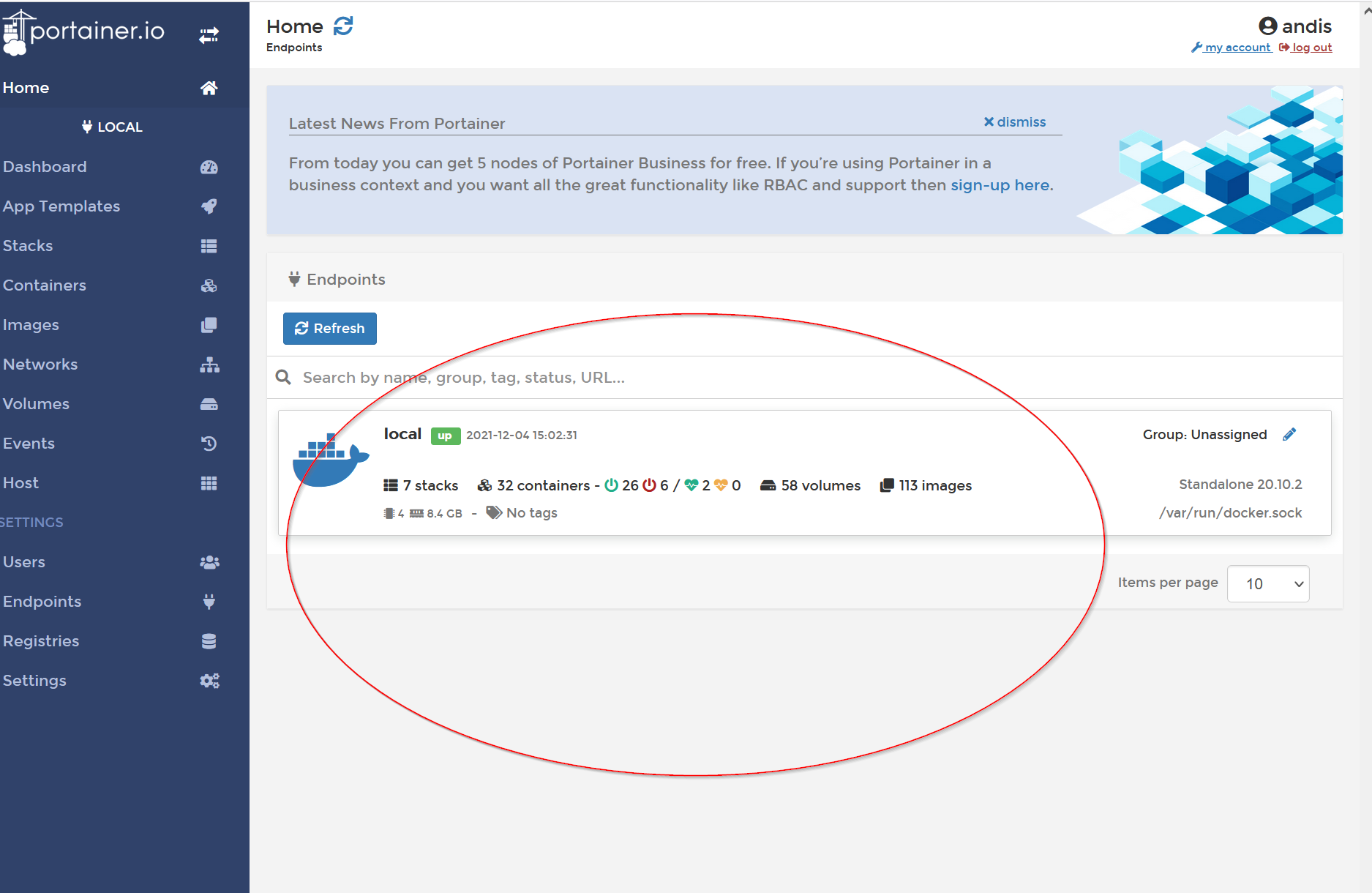
Task: Dismiss the Latest News banner
Action: coord(1014,122)
